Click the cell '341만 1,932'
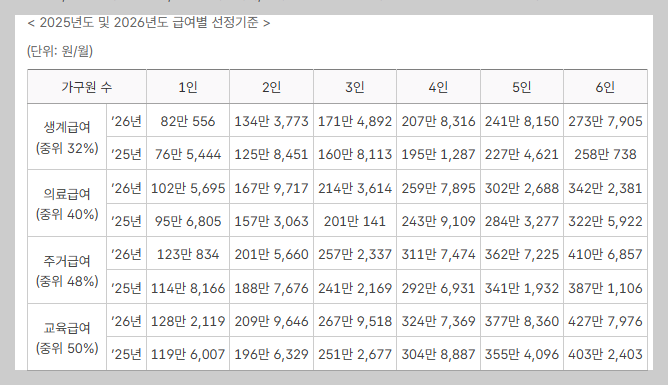 [x=522, y=288]
